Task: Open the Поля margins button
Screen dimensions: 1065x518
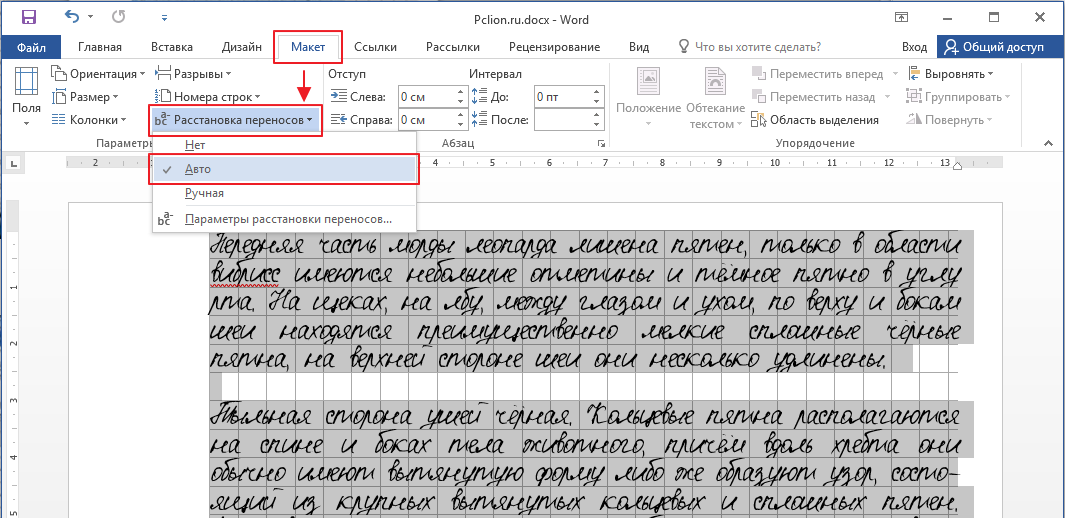Action: 26,96
